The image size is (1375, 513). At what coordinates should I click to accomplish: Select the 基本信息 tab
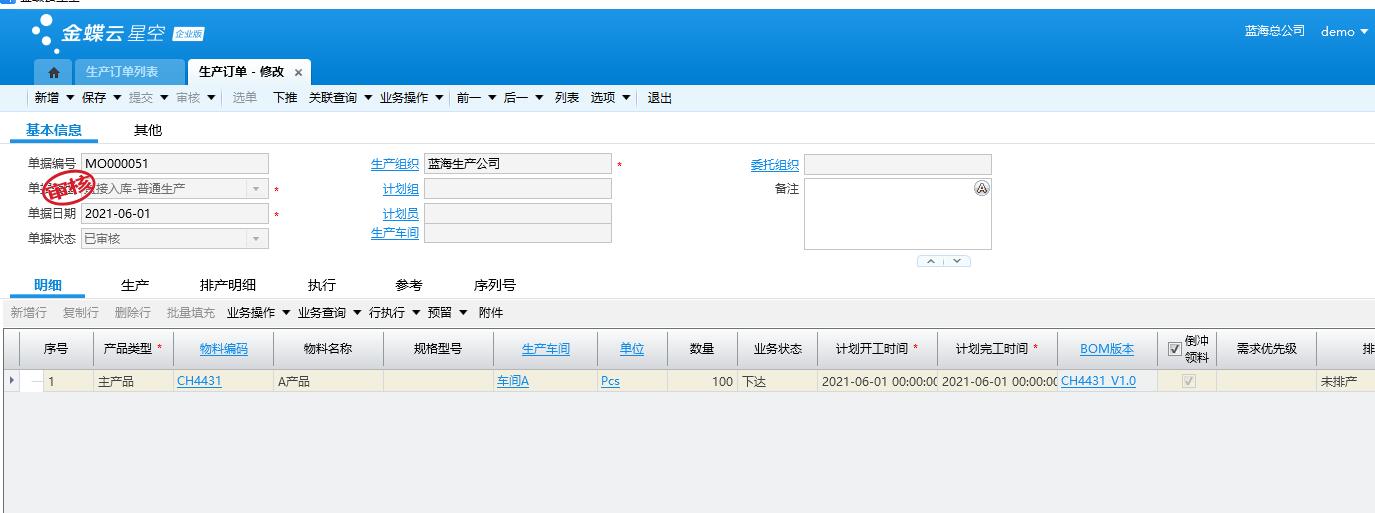click(54, 130)
